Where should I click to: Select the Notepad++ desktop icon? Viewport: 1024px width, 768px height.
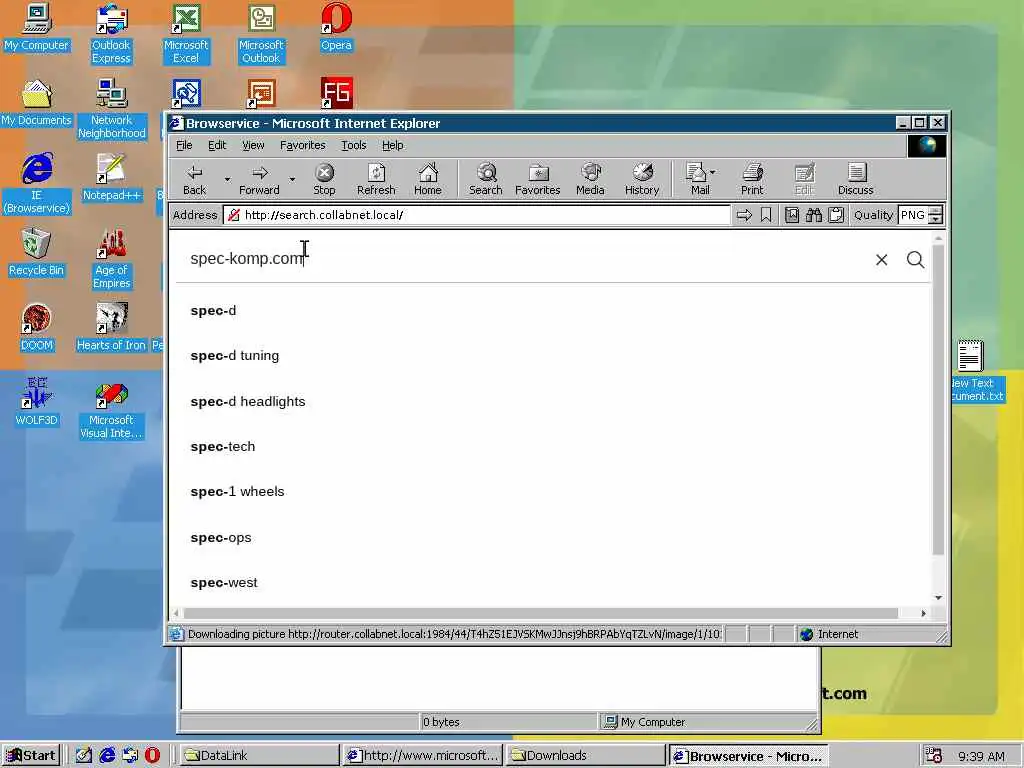click(111, 178)
